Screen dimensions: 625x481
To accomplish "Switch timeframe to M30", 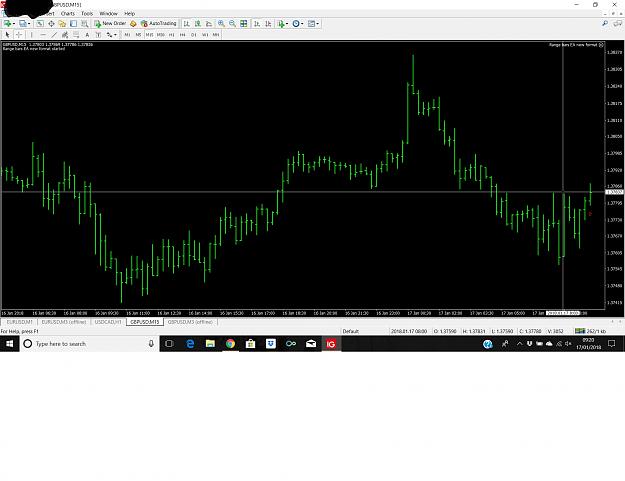I will click(x=161, y=35).
